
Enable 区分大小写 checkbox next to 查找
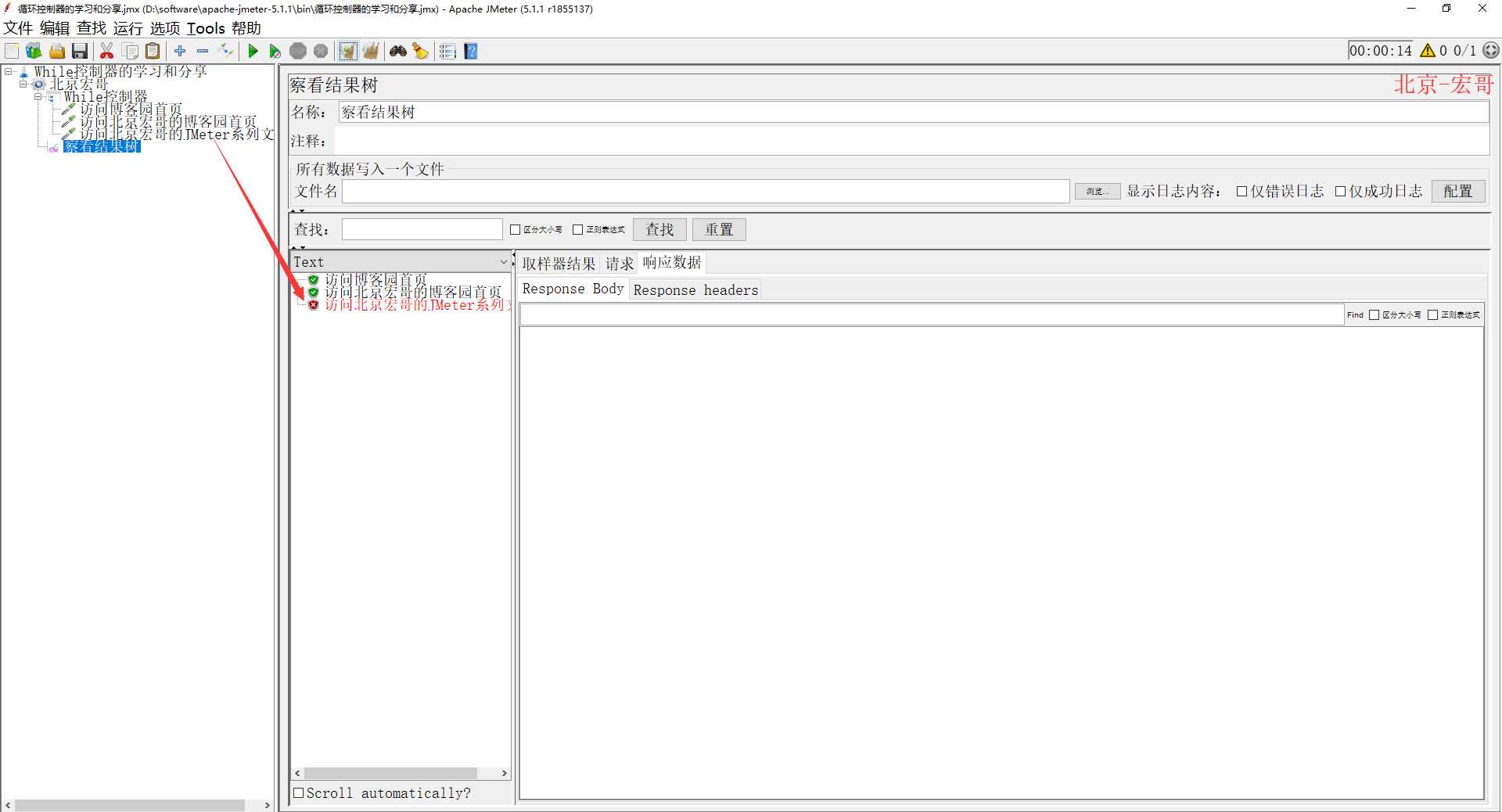(x=515, y=230)
